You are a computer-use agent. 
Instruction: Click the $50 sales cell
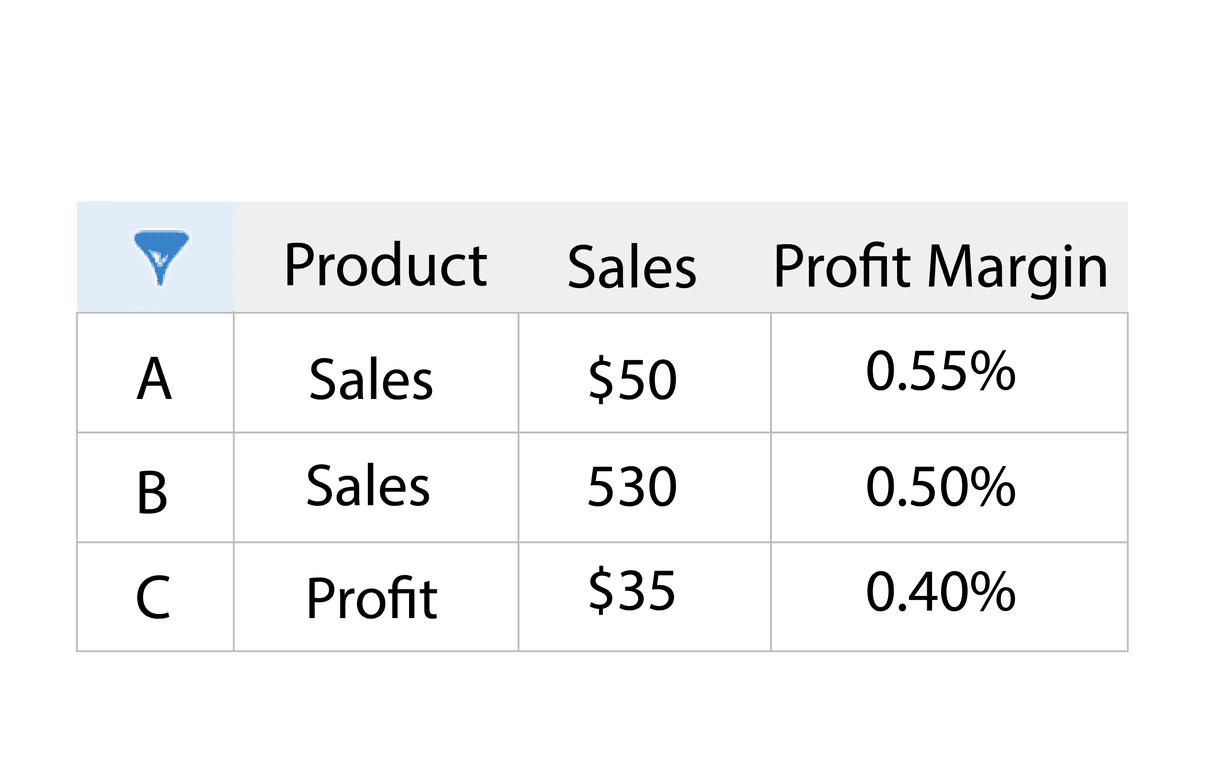[x=632, y=380]
